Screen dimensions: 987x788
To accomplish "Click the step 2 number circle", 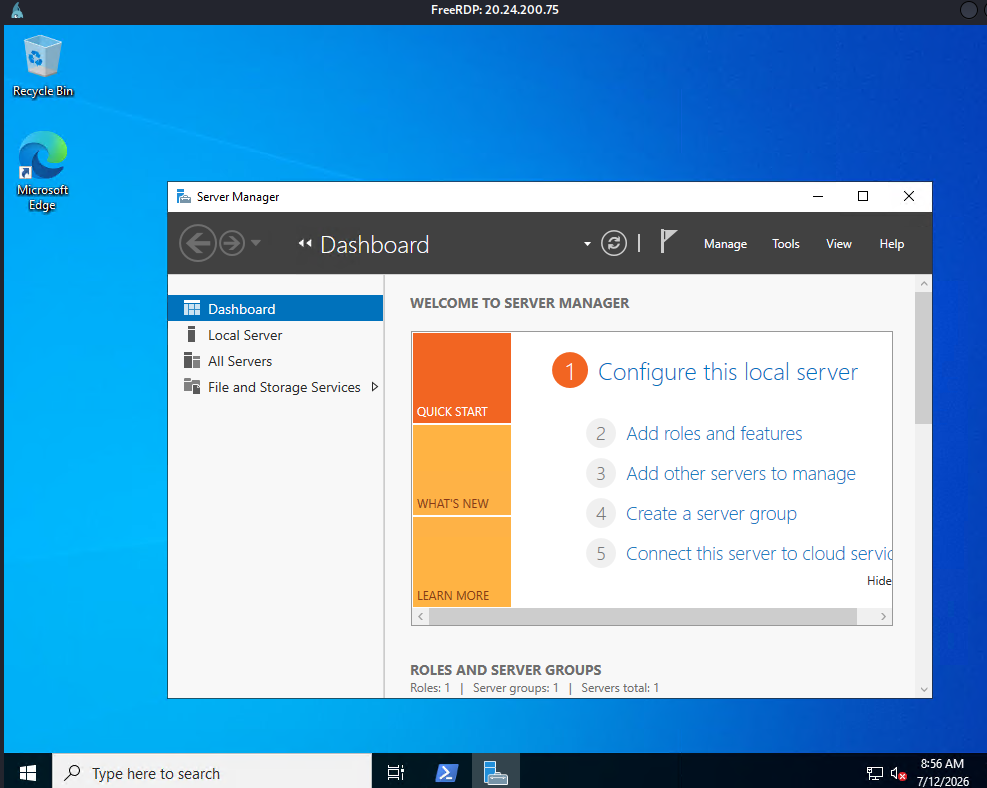I will point(601,433).
